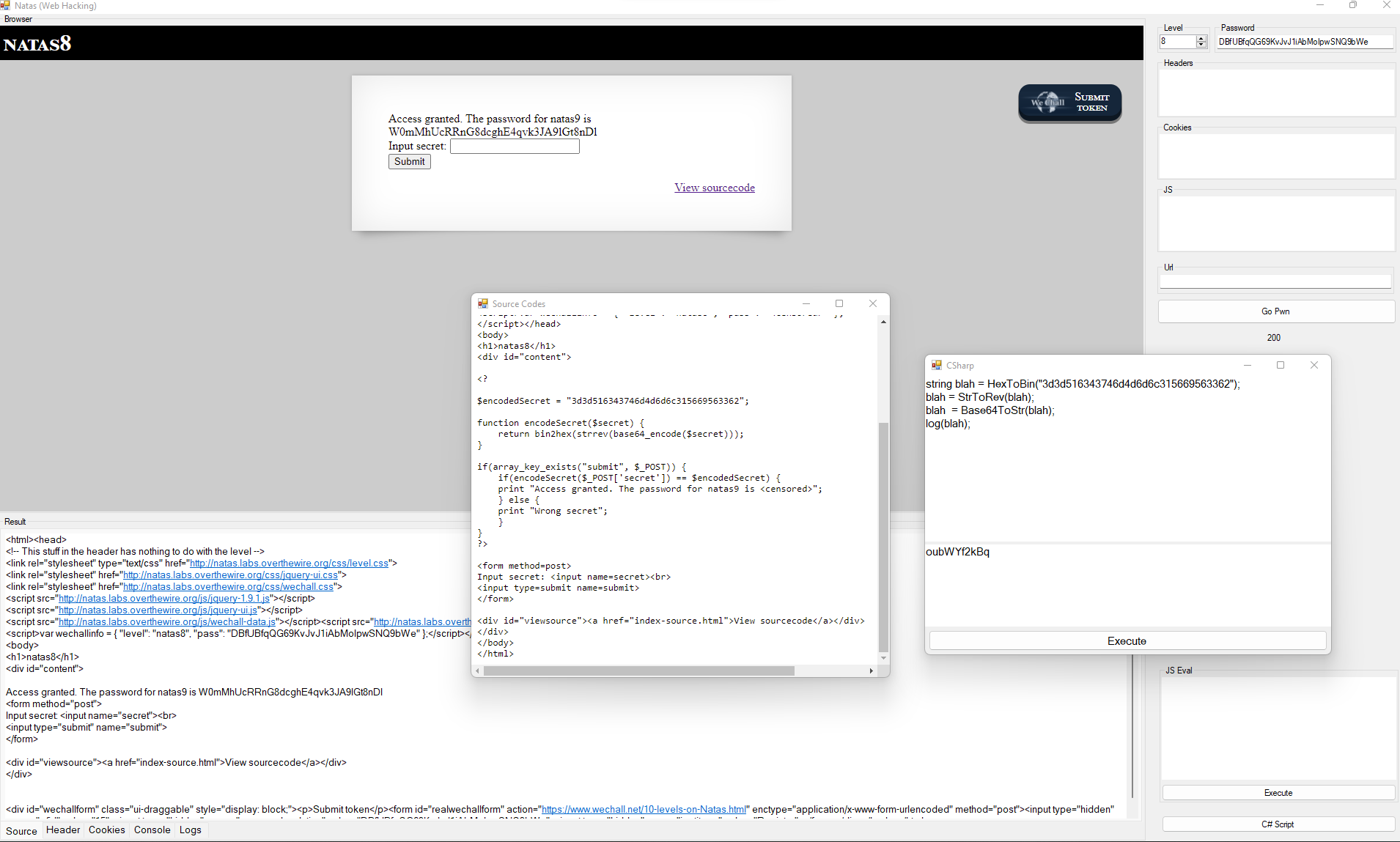Switch to the Console tab
The width and height of the screenshot is (1400, 842).
152,830
